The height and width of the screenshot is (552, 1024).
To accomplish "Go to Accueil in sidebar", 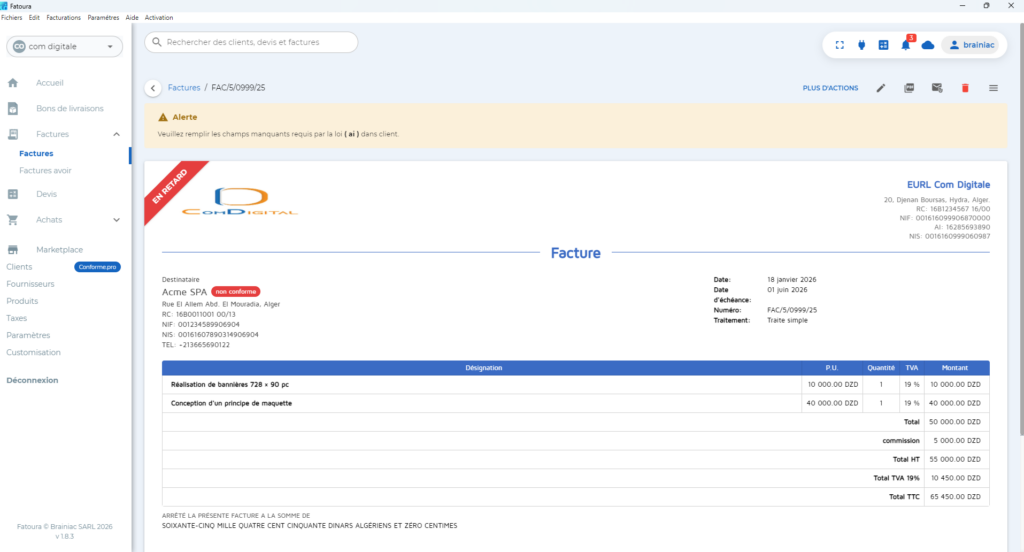I will click(x=50, y=83).
